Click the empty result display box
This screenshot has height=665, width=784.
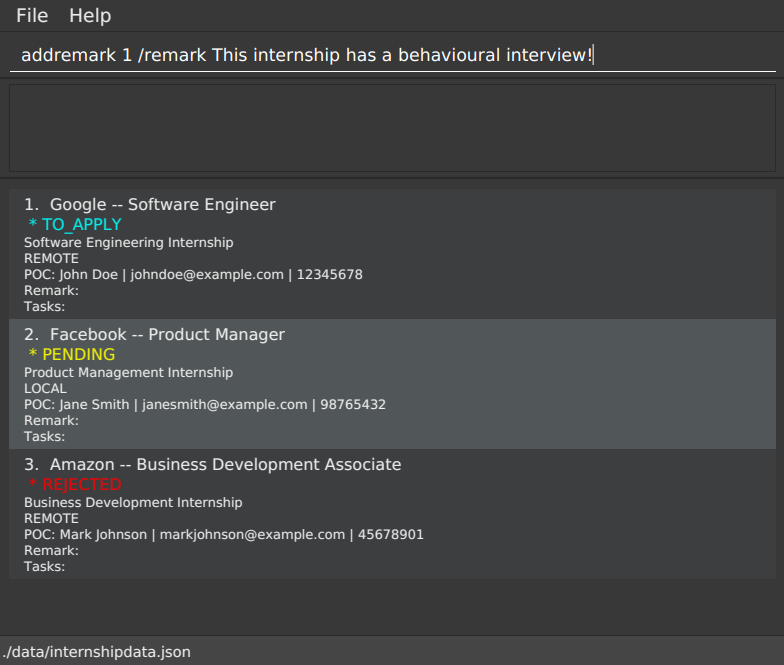point(392,128)
